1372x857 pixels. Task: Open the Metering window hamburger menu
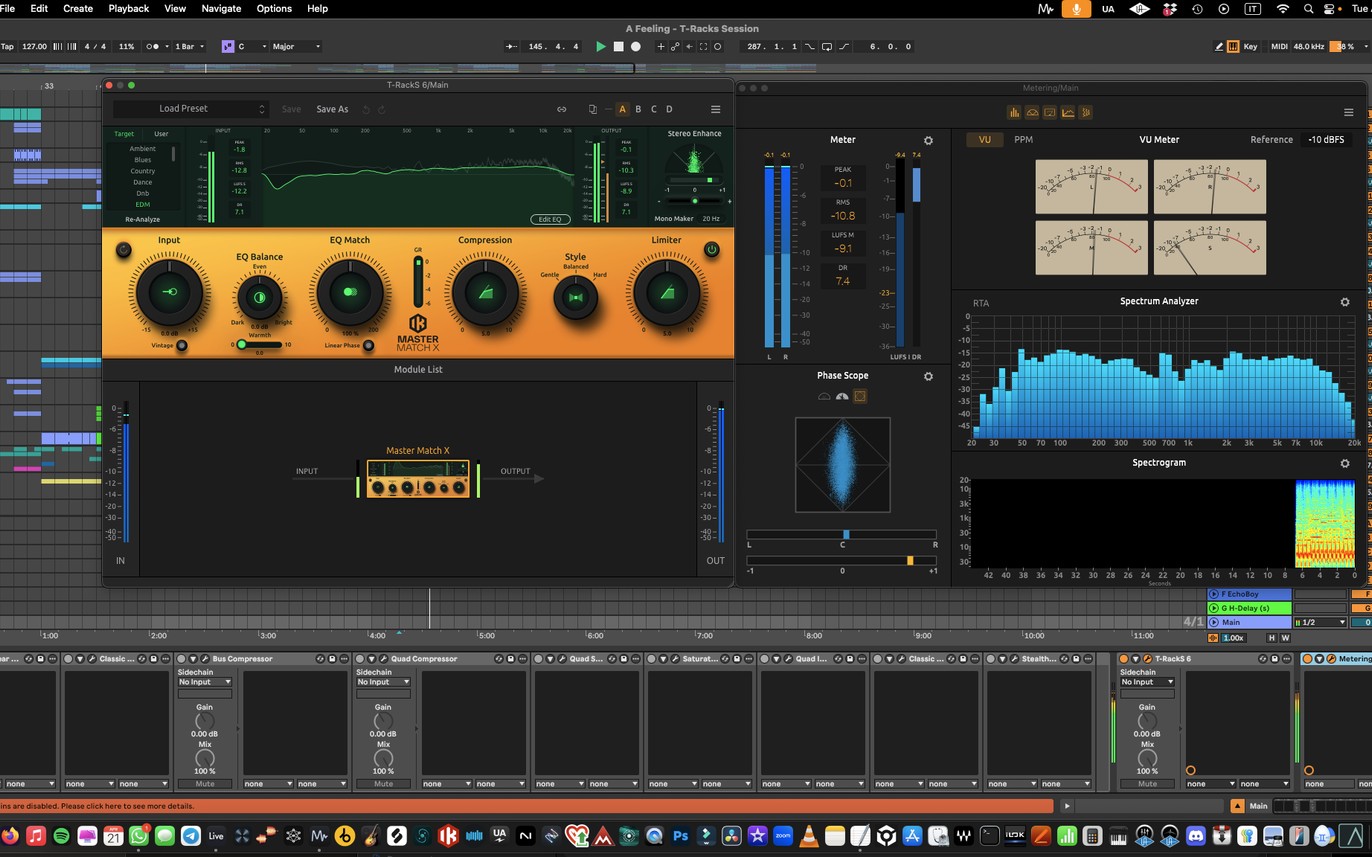point(1348,113)
